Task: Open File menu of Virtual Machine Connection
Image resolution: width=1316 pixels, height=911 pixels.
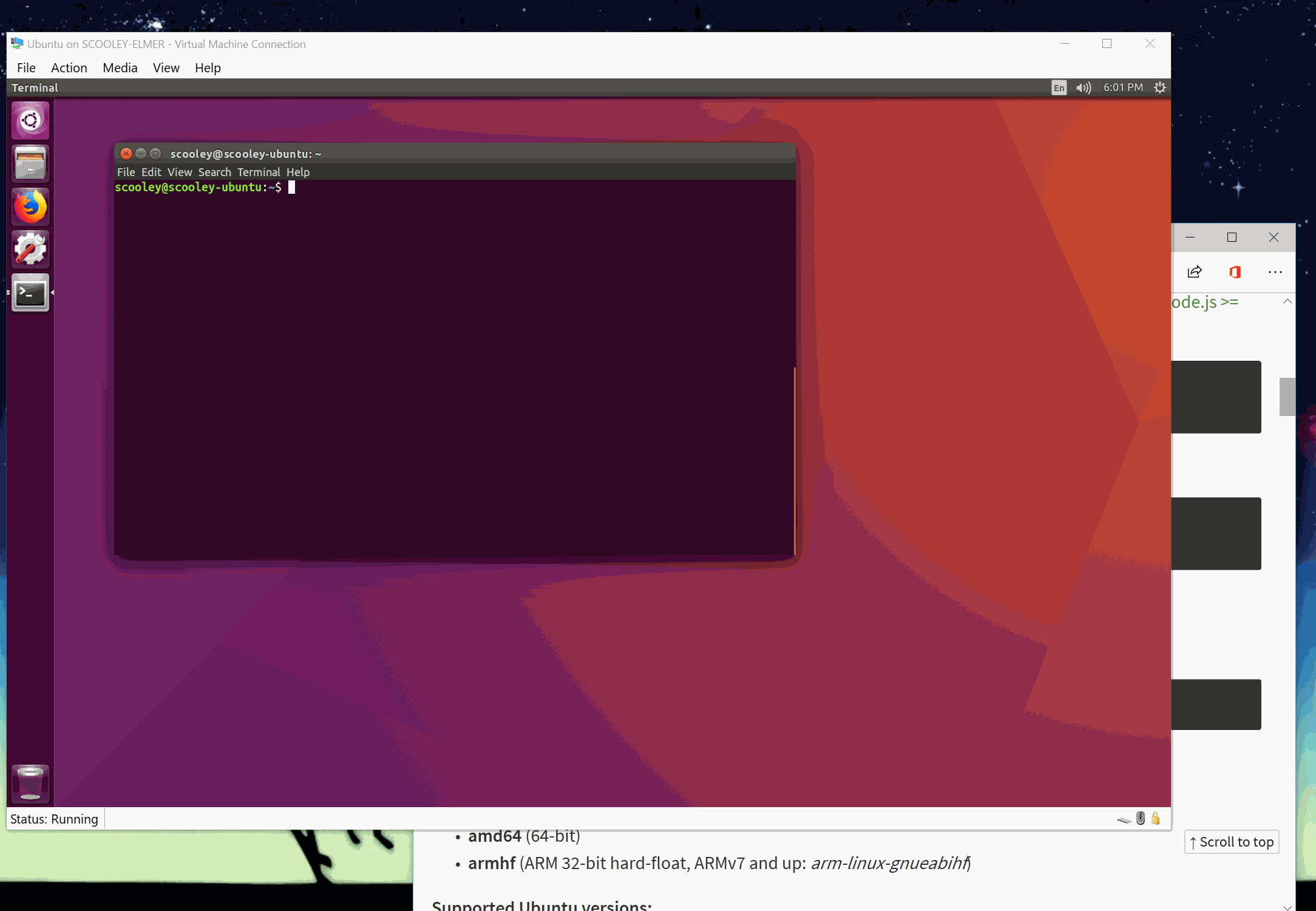Action: tap(26, 68)
